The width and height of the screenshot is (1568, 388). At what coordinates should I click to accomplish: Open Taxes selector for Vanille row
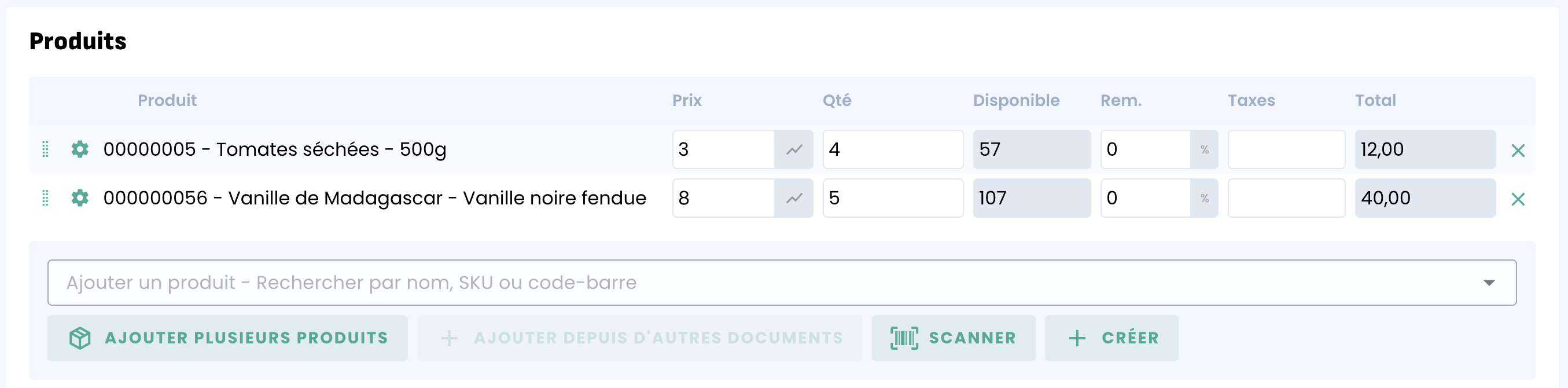coord(1286,198)
